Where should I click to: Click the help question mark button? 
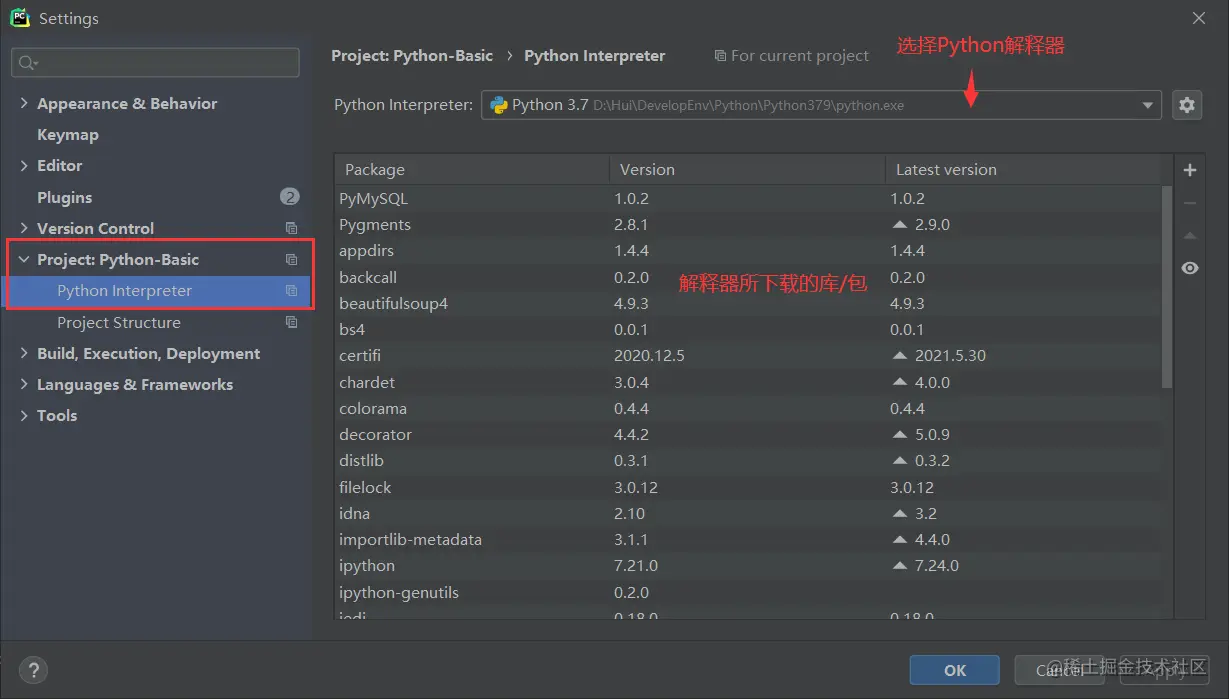pos(33,670)
